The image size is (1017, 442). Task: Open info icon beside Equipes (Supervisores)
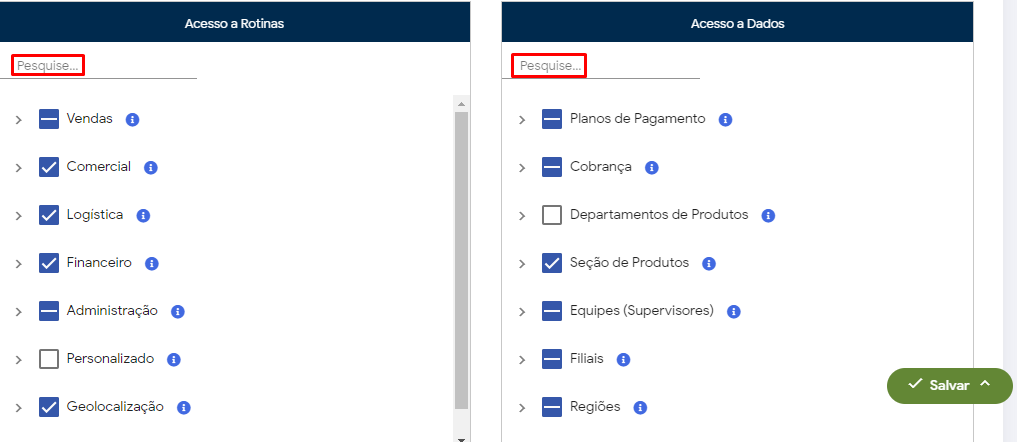coord(733,311)
